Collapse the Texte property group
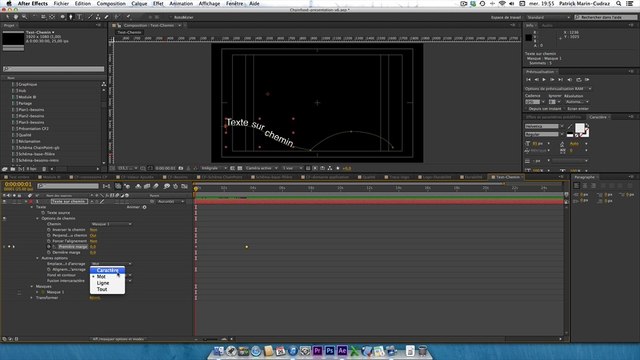Image resolution: width=640 pixels, height=360 pixels. point(32,207)
